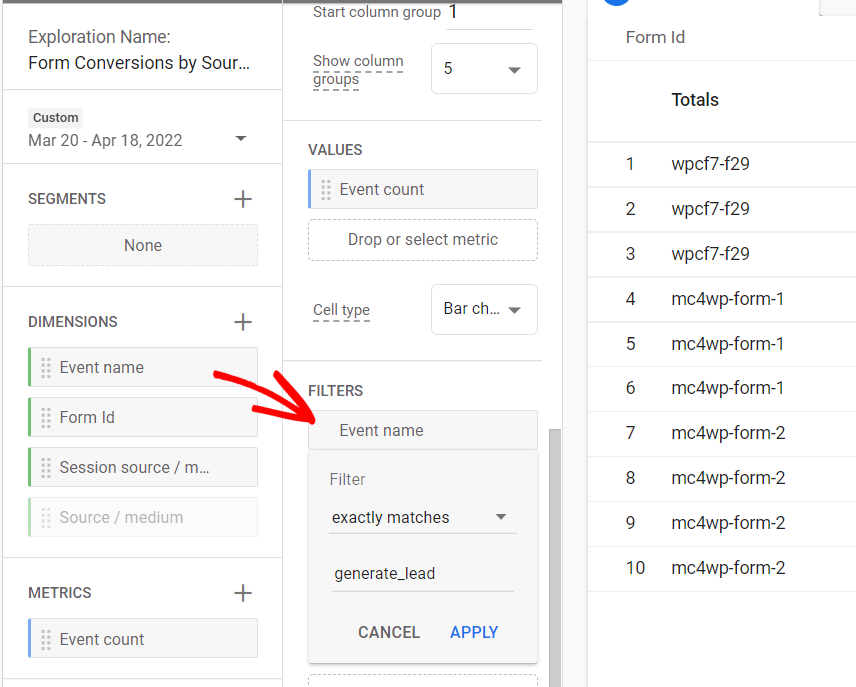Apply the Event name filter
This screenshot has width=856, height=687.
tap(474, 632)
